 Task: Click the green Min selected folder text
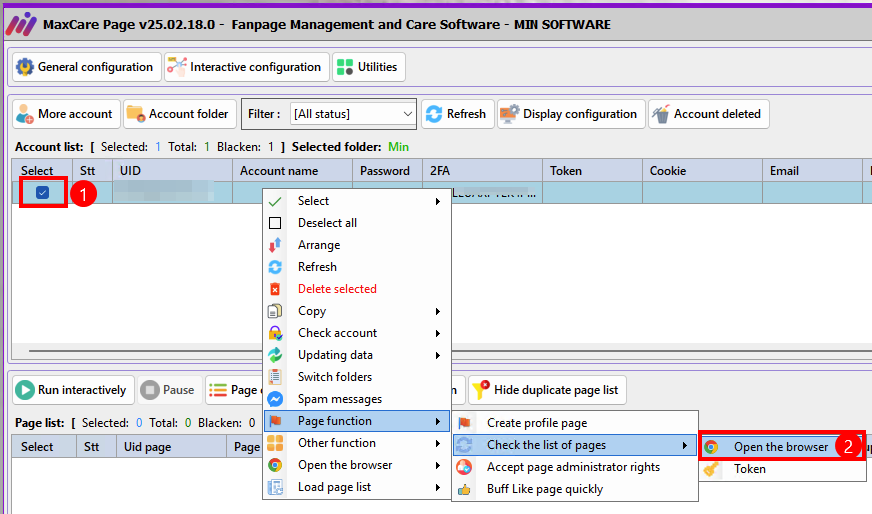tap(398, 147)
